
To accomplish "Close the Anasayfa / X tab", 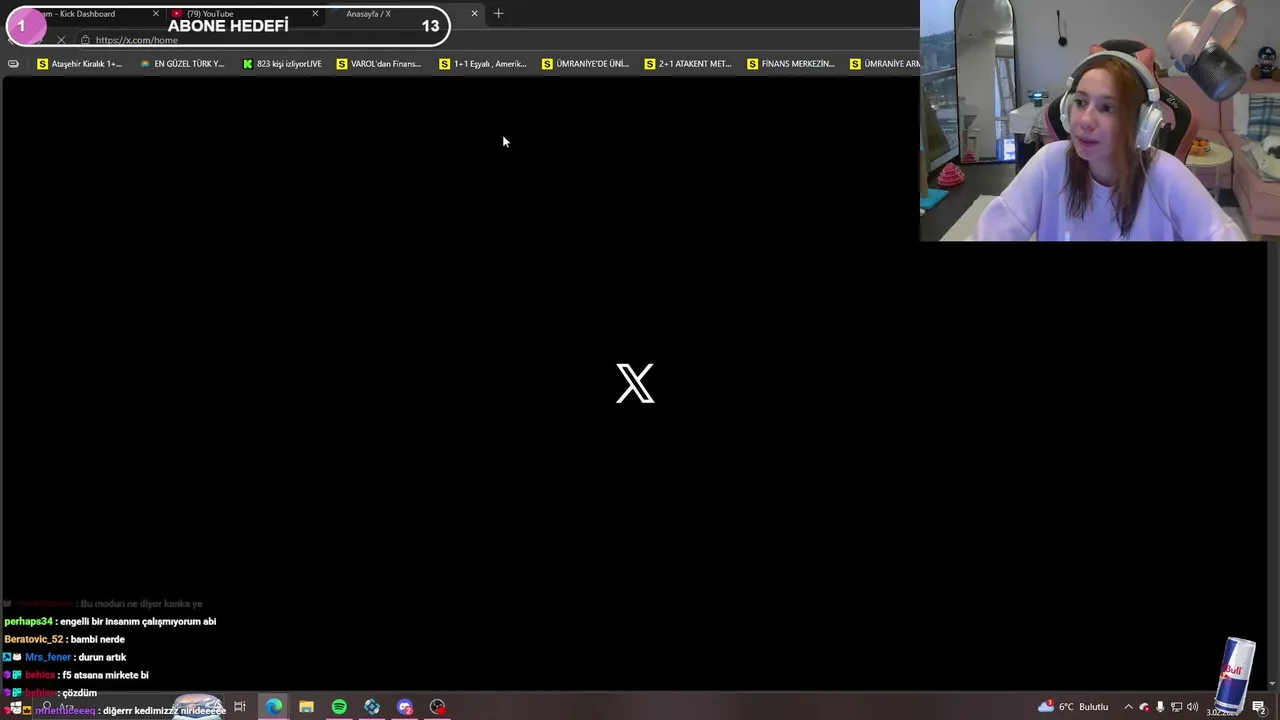I will 474,14.
